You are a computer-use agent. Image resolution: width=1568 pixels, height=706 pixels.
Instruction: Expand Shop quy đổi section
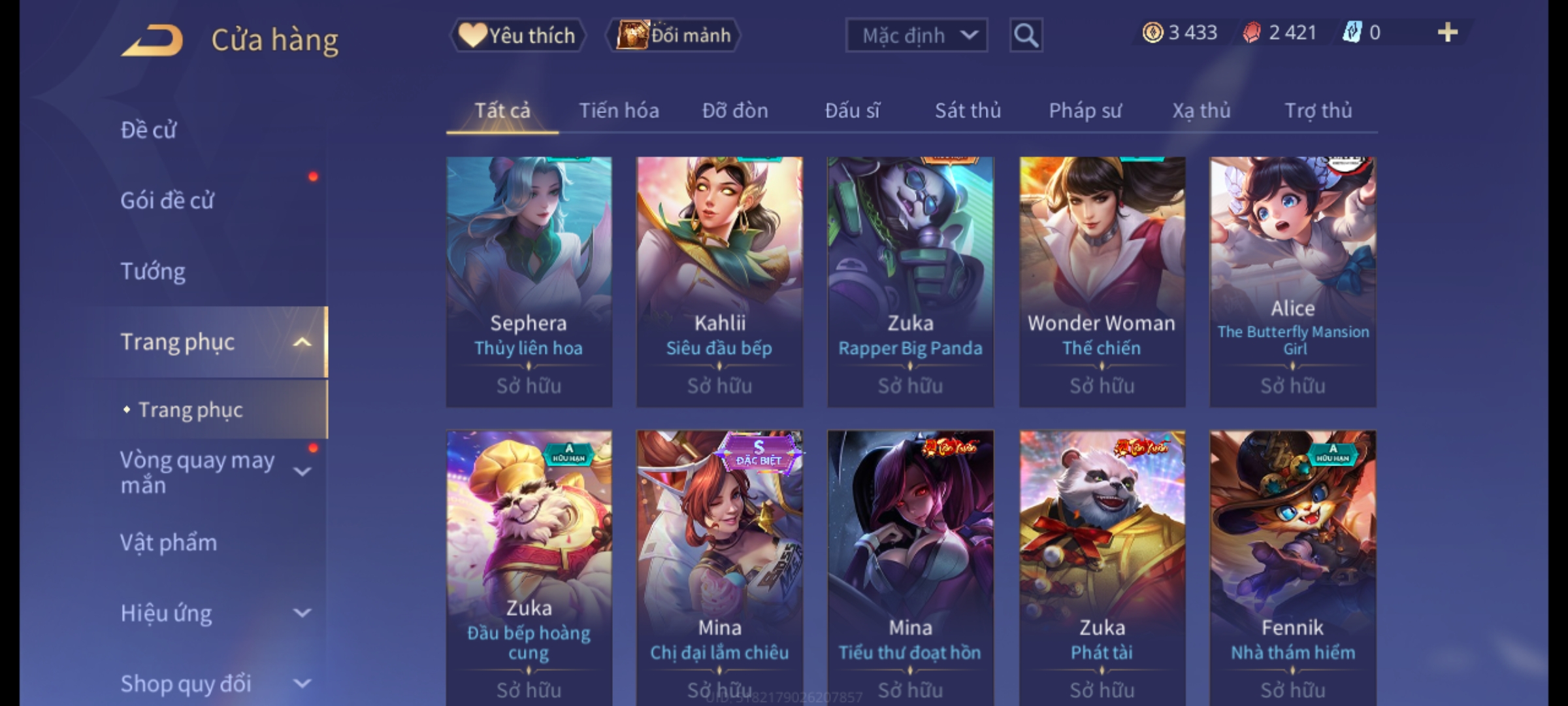[302, 684]
